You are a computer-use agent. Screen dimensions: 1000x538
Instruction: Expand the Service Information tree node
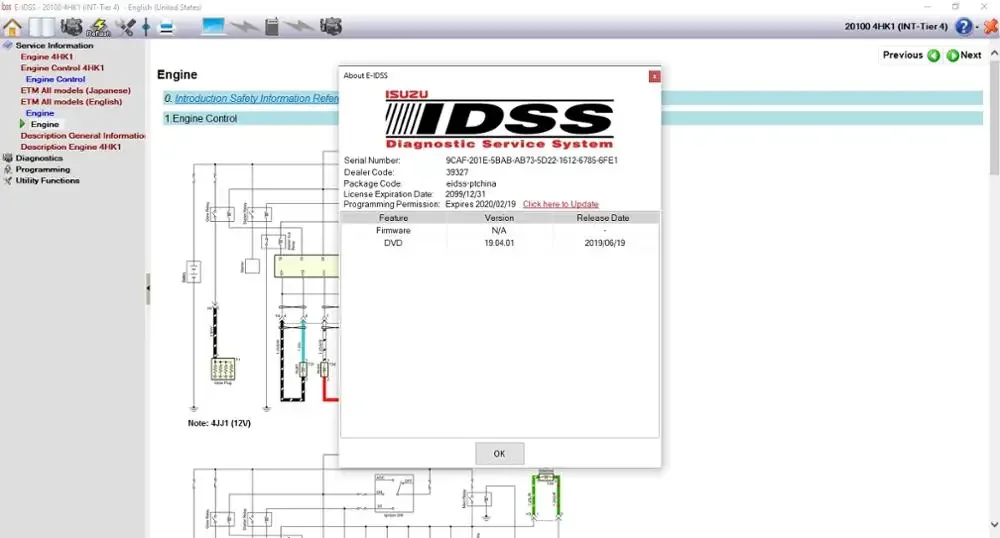pos(54,46)
